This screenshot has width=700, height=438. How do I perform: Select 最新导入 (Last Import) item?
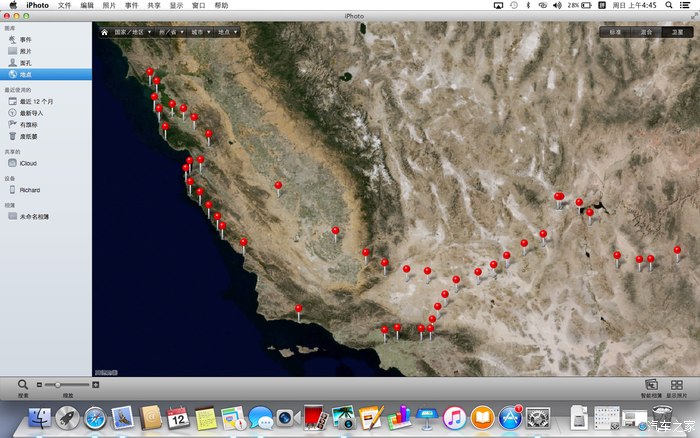[x=32, y=113]
